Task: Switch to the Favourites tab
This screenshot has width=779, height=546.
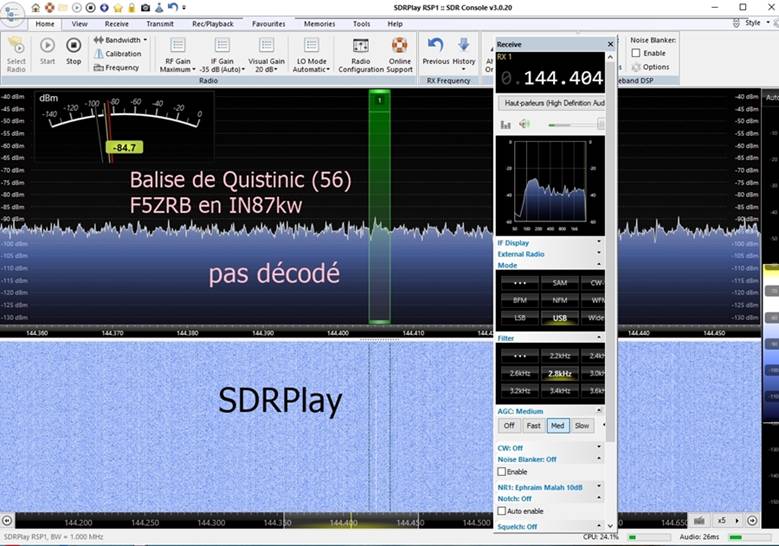Action: pos(268,24)
